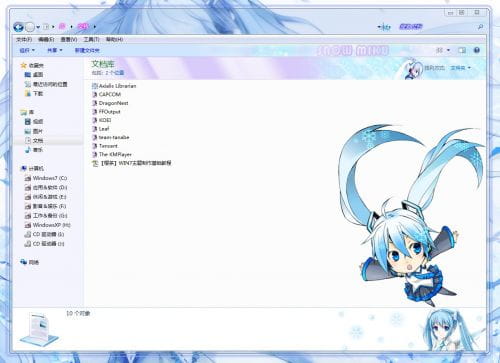Click the Back navigation arrow button
The image size is (500, 363).
[18, 27]
